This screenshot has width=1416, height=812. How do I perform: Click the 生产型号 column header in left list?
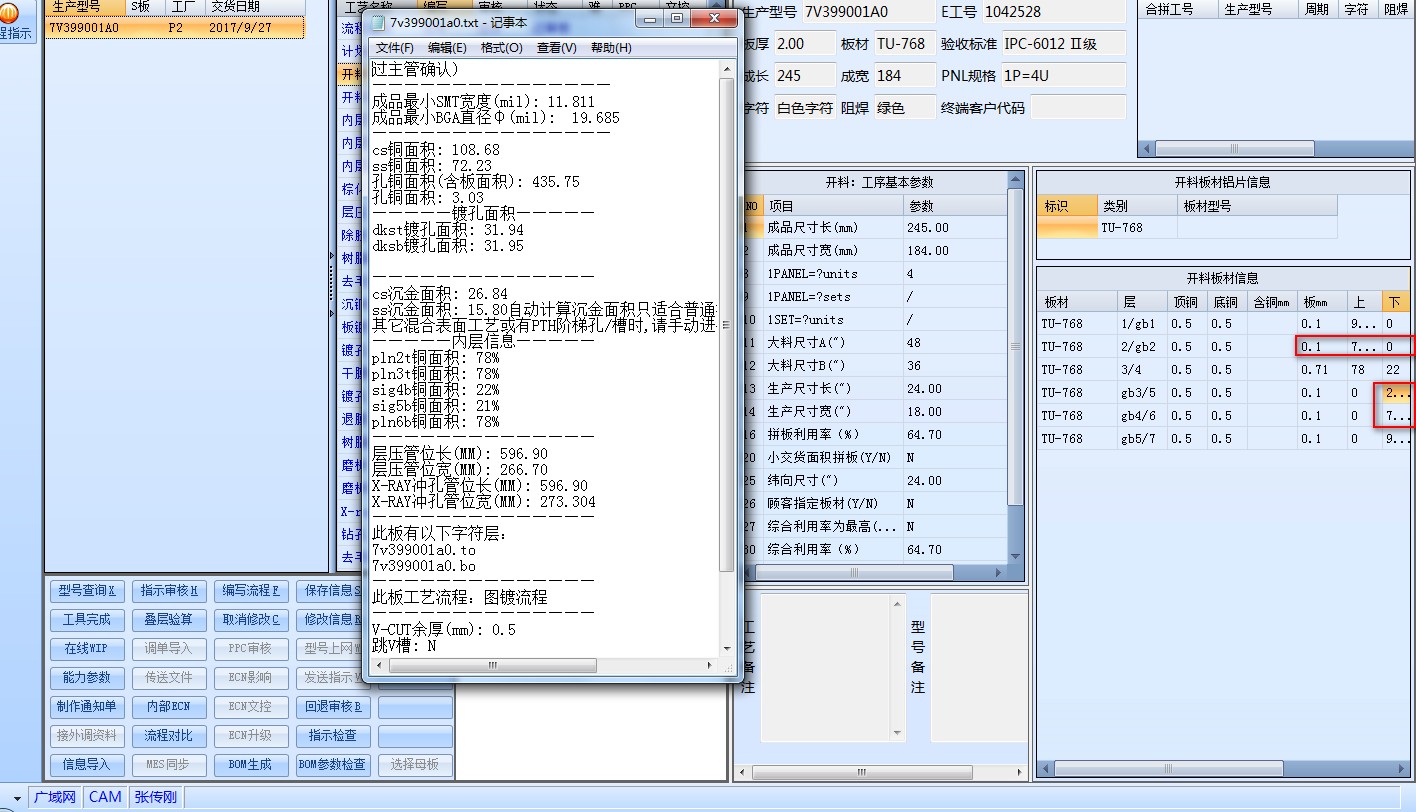[86, 6]
